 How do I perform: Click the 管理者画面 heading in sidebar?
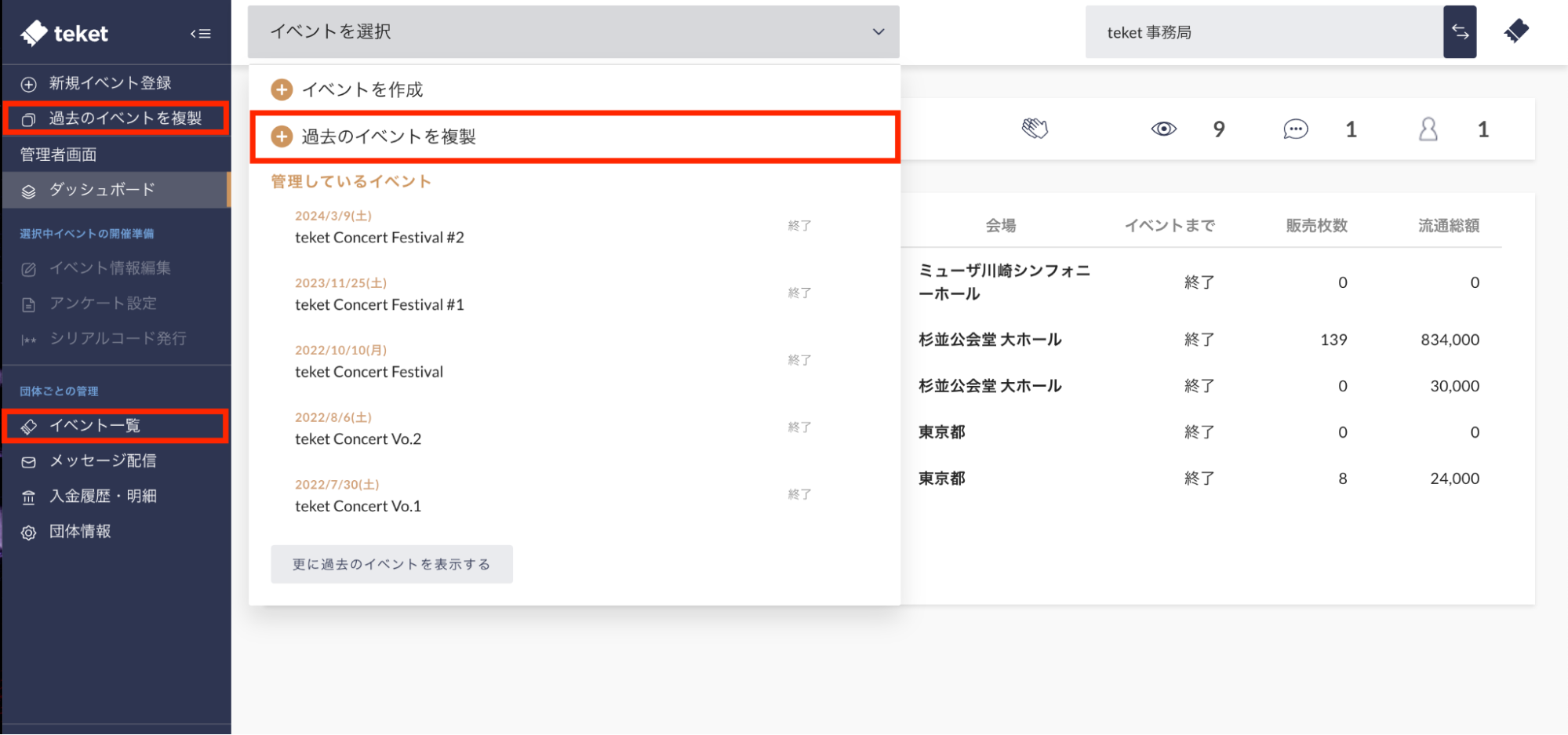tap(59, 155)
